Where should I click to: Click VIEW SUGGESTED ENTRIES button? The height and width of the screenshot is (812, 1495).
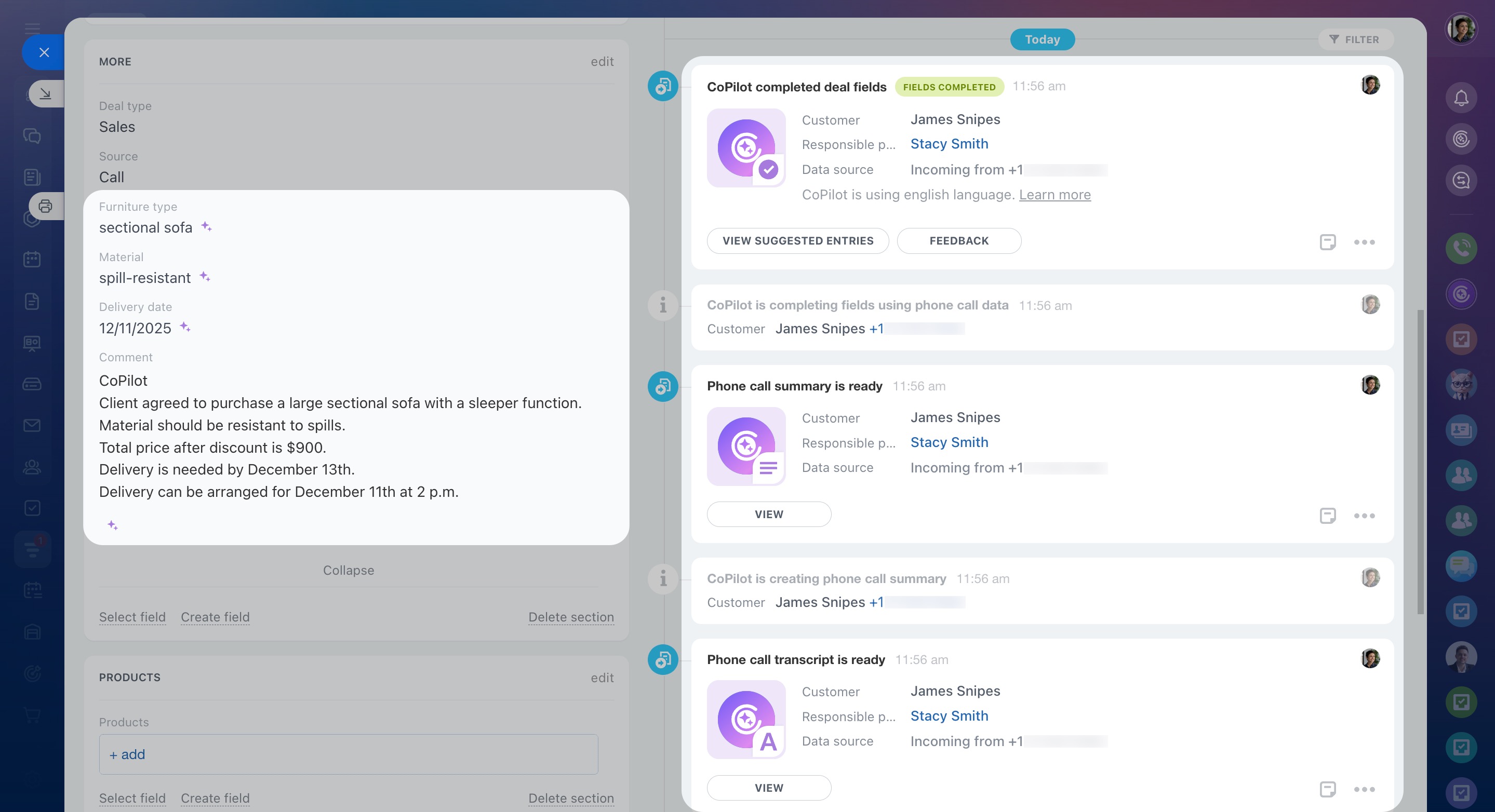click(x=797, y=241)
